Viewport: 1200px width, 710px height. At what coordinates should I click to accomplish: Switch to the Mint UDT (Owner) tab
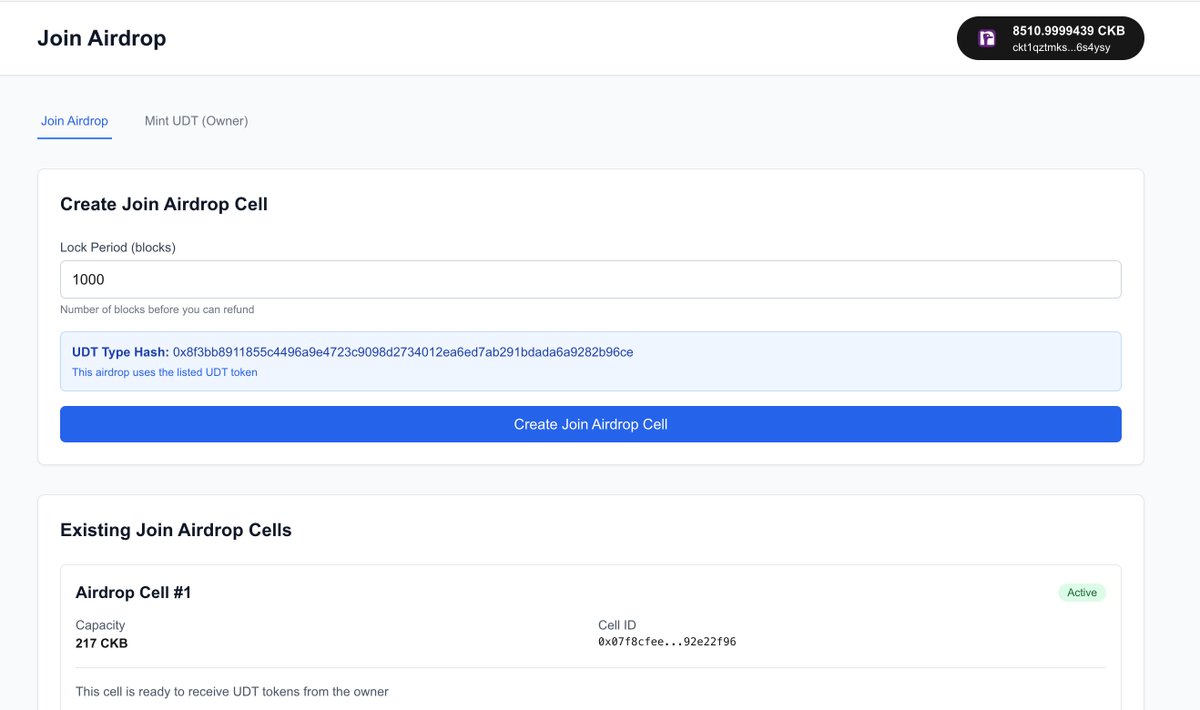[x=196, y=121]
